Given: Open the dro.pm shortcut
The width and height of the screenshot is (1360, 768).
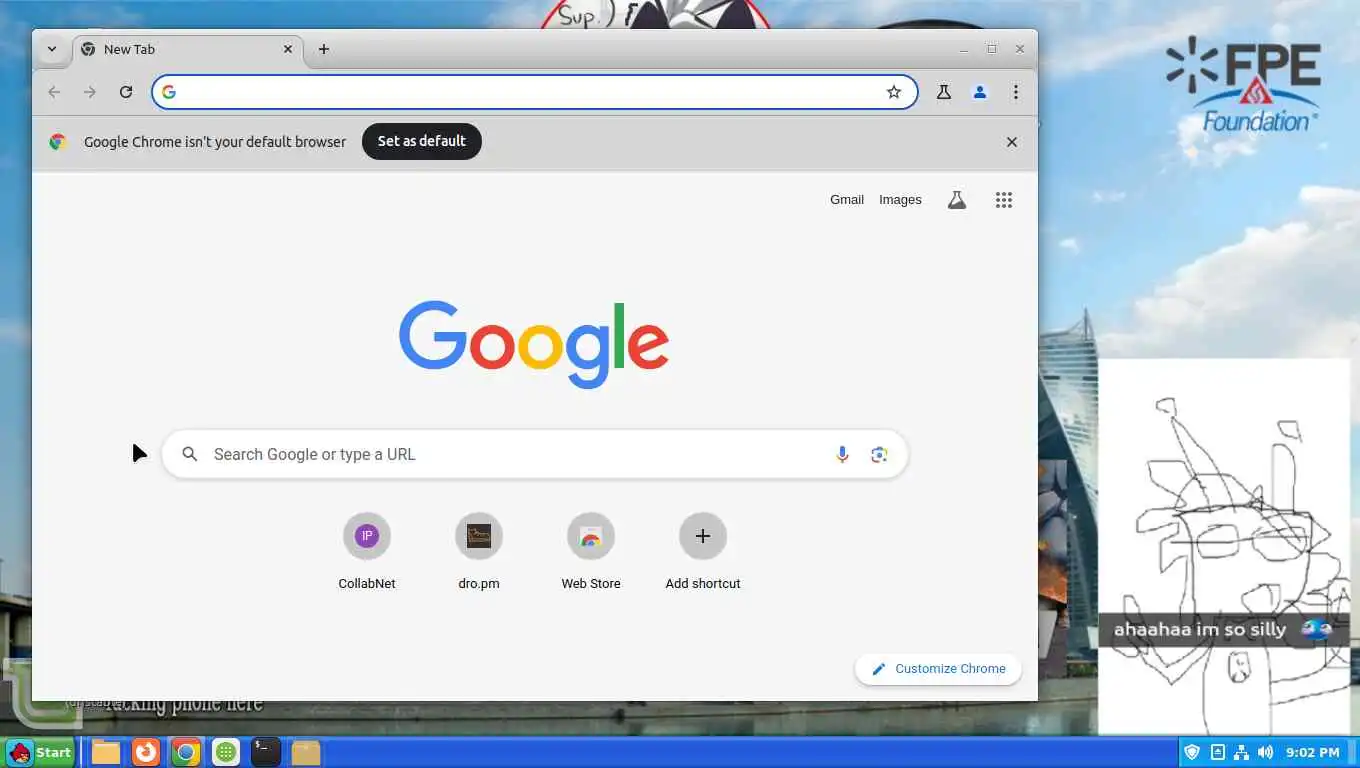Looking at the screenshot, I should 479,551.
